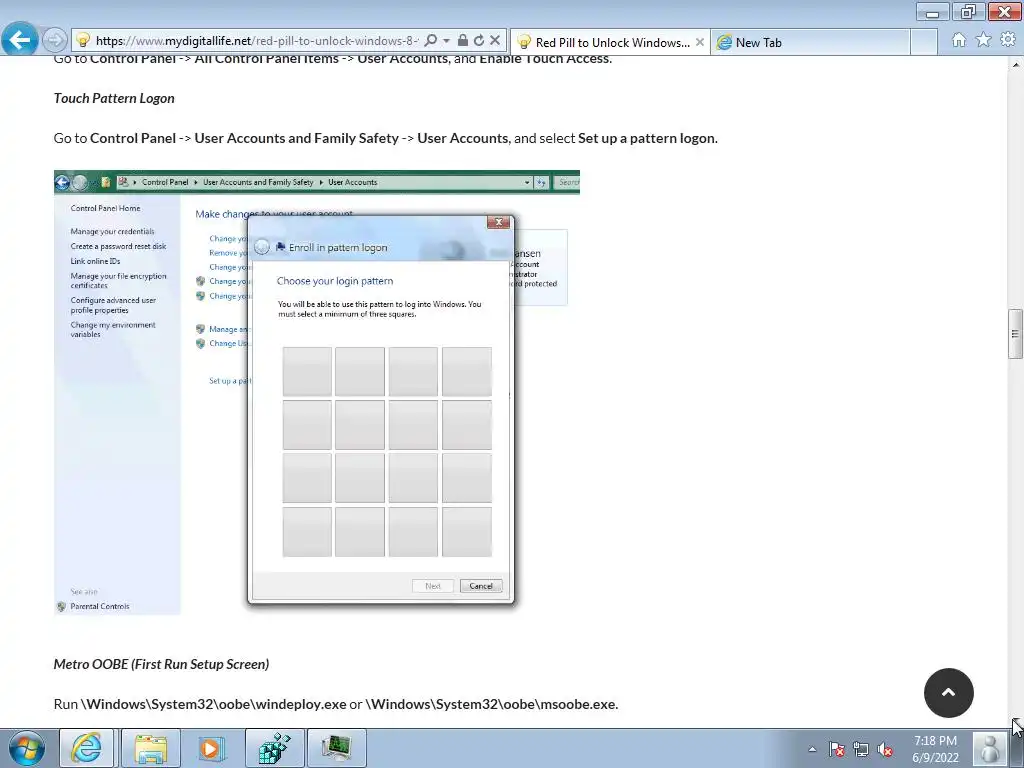Click the scroll-to-top round arrow button

click(x=949, y=693)
